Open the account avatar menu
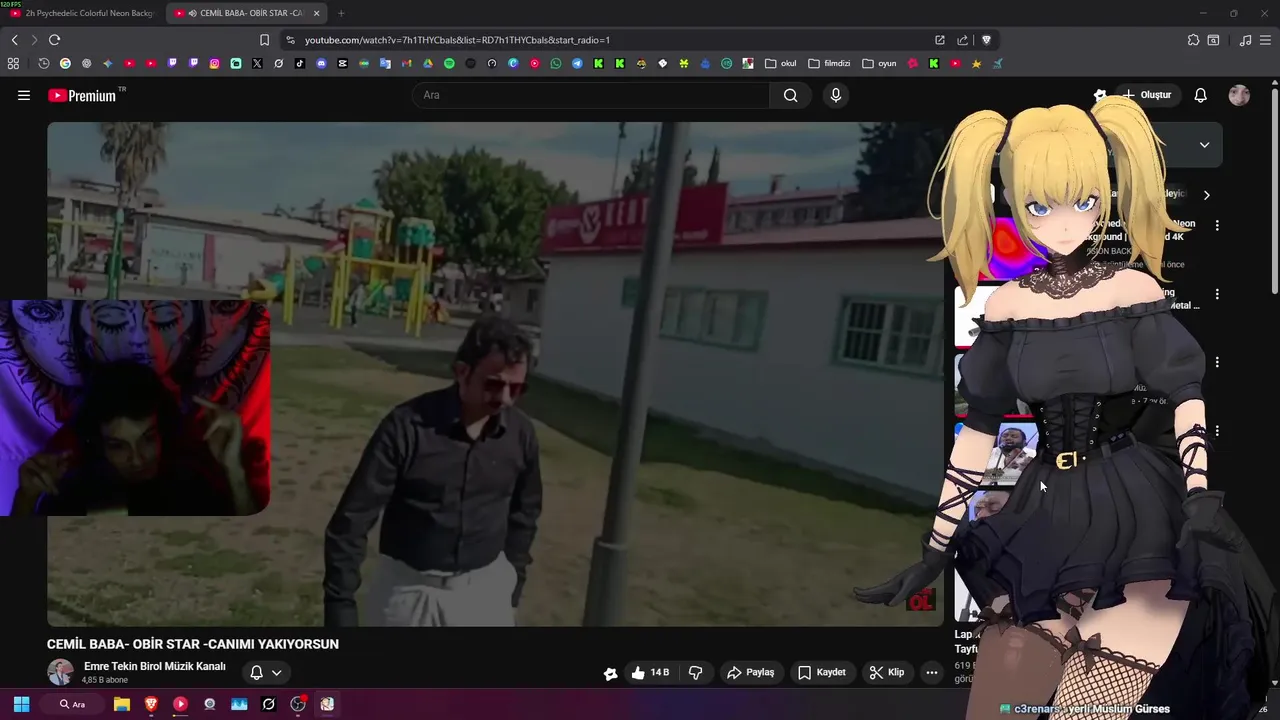Screen dimensions: 1280x720 point(1239,95)
